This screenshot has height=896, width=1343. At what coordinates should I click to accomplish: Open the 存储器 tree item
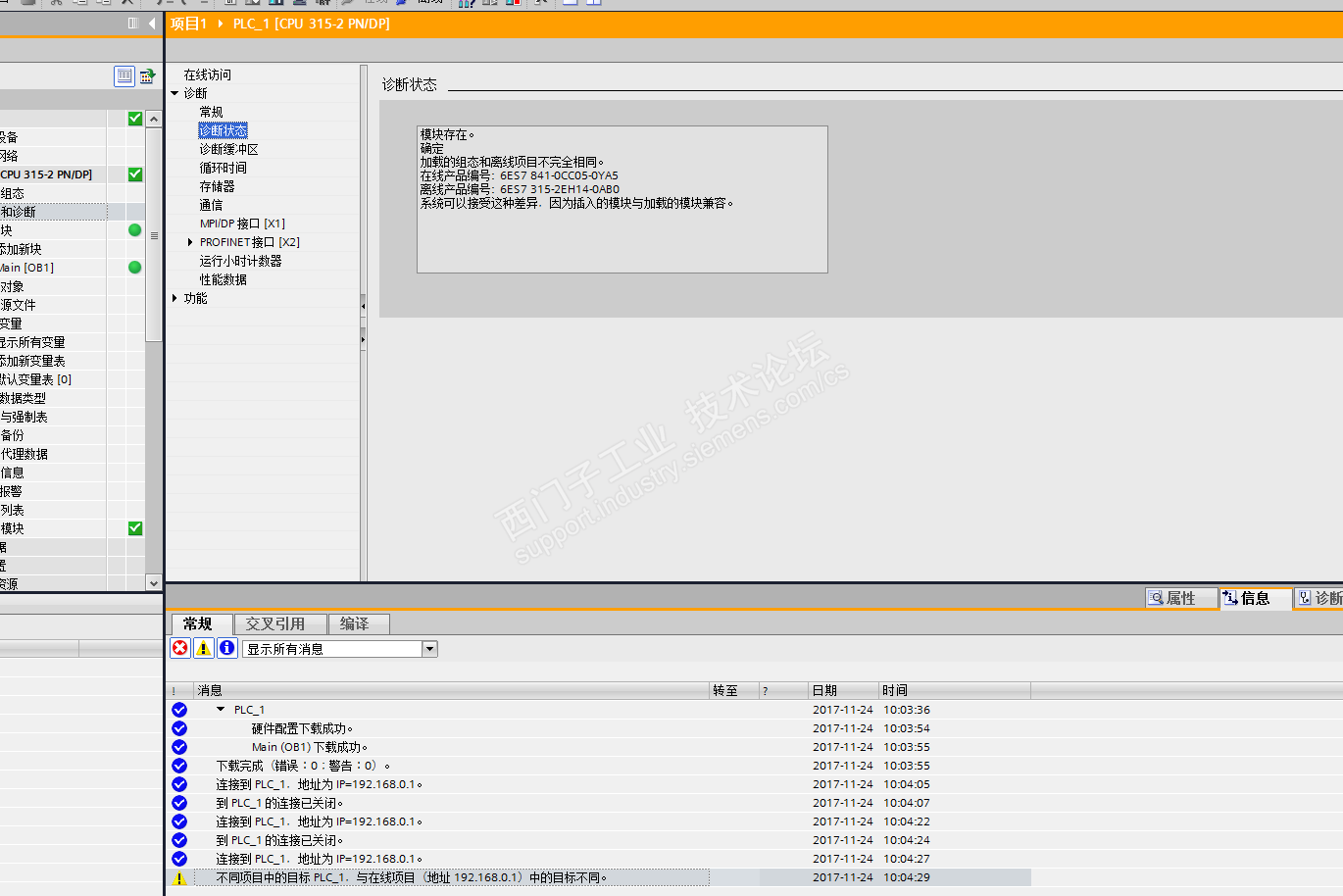pos(218,186)
